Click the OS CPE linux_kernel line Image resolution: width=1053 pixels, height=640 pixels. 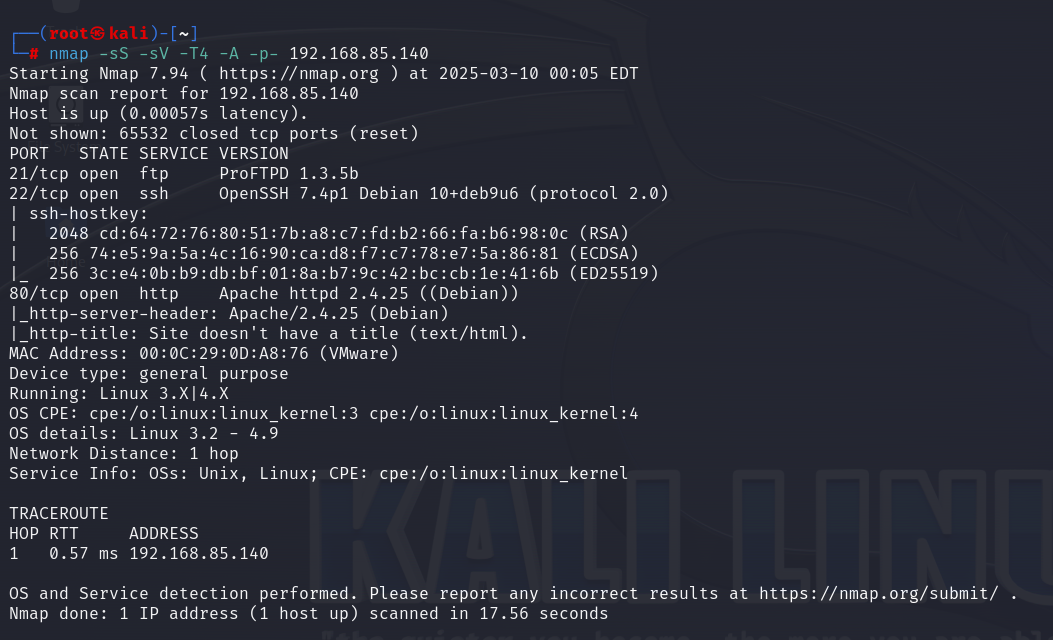tap(323, 413)
